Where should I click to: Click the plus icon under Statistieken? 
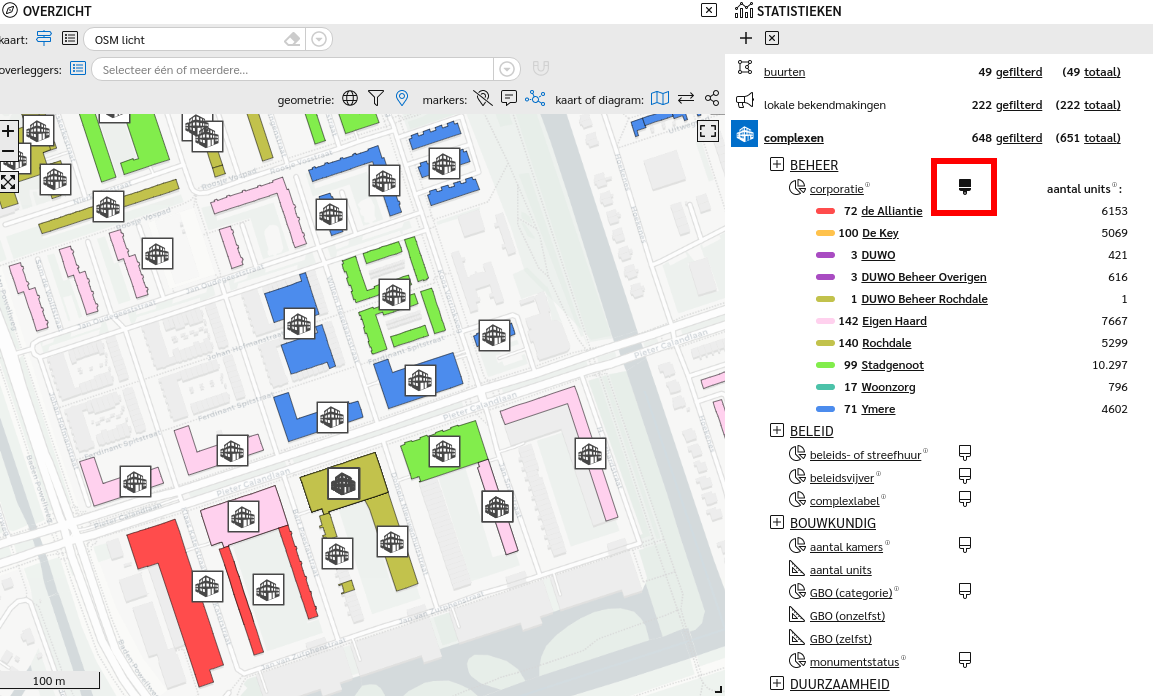pyautogui.click(x=746, y=38)
